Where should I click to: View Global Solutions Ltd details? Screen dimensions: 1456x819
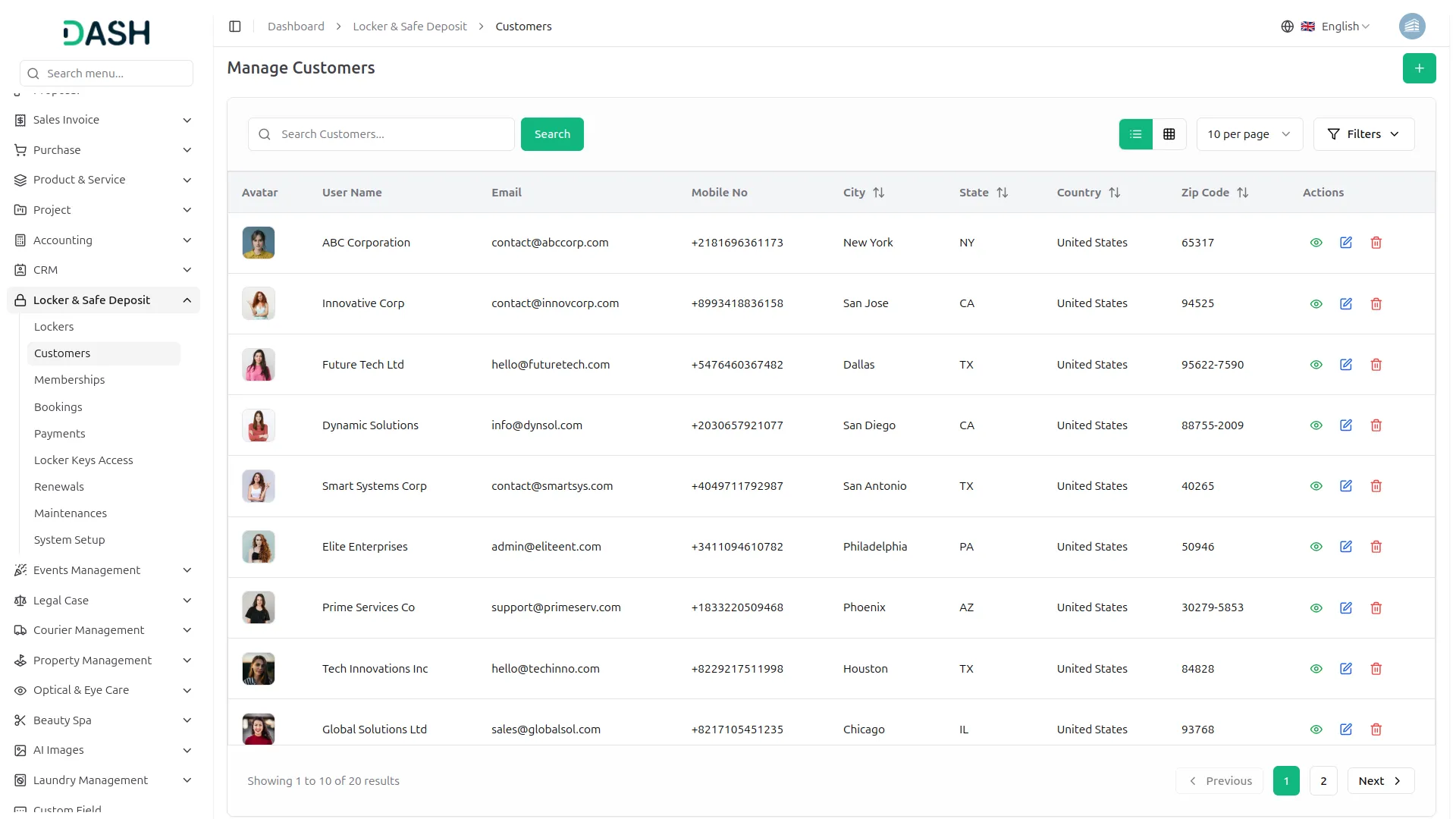tap(1316, 729)
